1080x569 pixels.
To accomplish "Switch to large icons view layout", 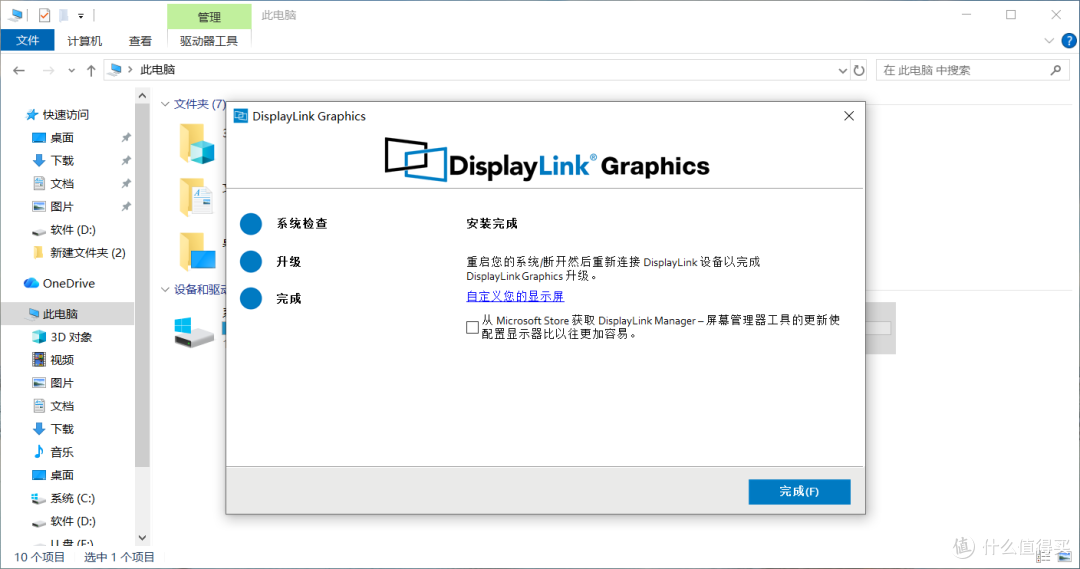I will click(1065, 557).
